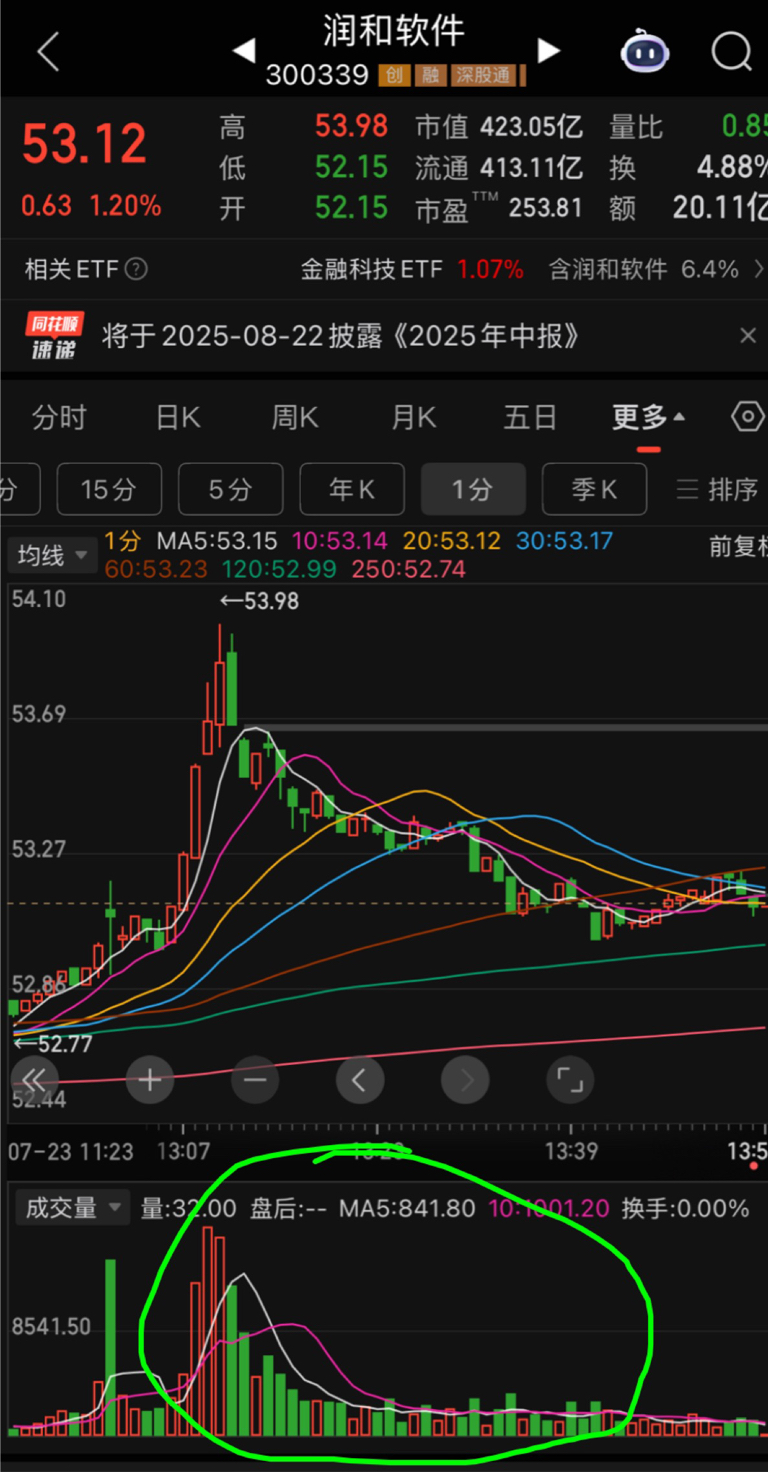Go to previous stock with left triangle
768x1472 pixels.
pyautogui.click(x=244, y=51)
